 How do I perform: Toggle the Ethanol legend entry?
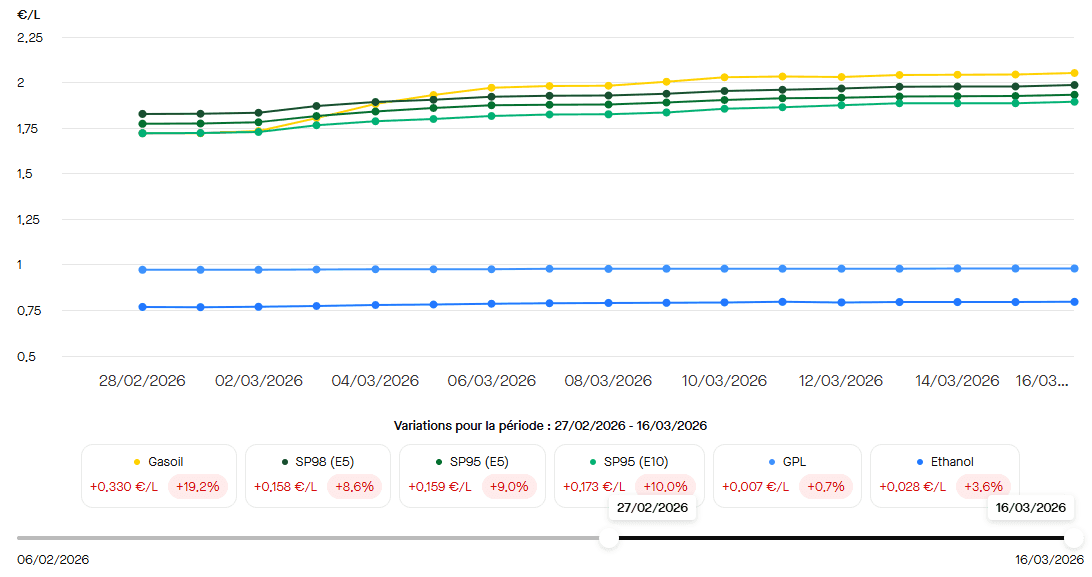click(x=944, y=475)
